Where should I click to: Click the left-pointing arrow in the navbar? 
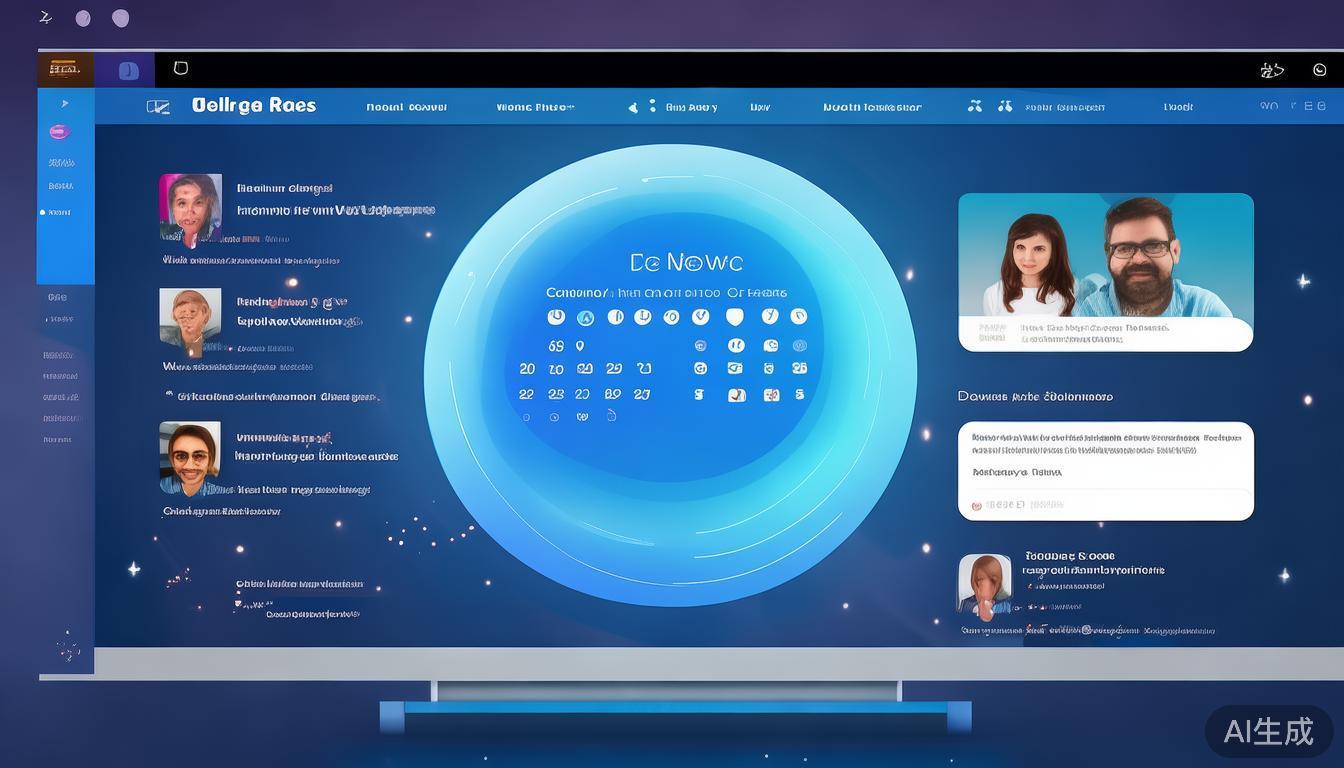click(x=632, y=107)
